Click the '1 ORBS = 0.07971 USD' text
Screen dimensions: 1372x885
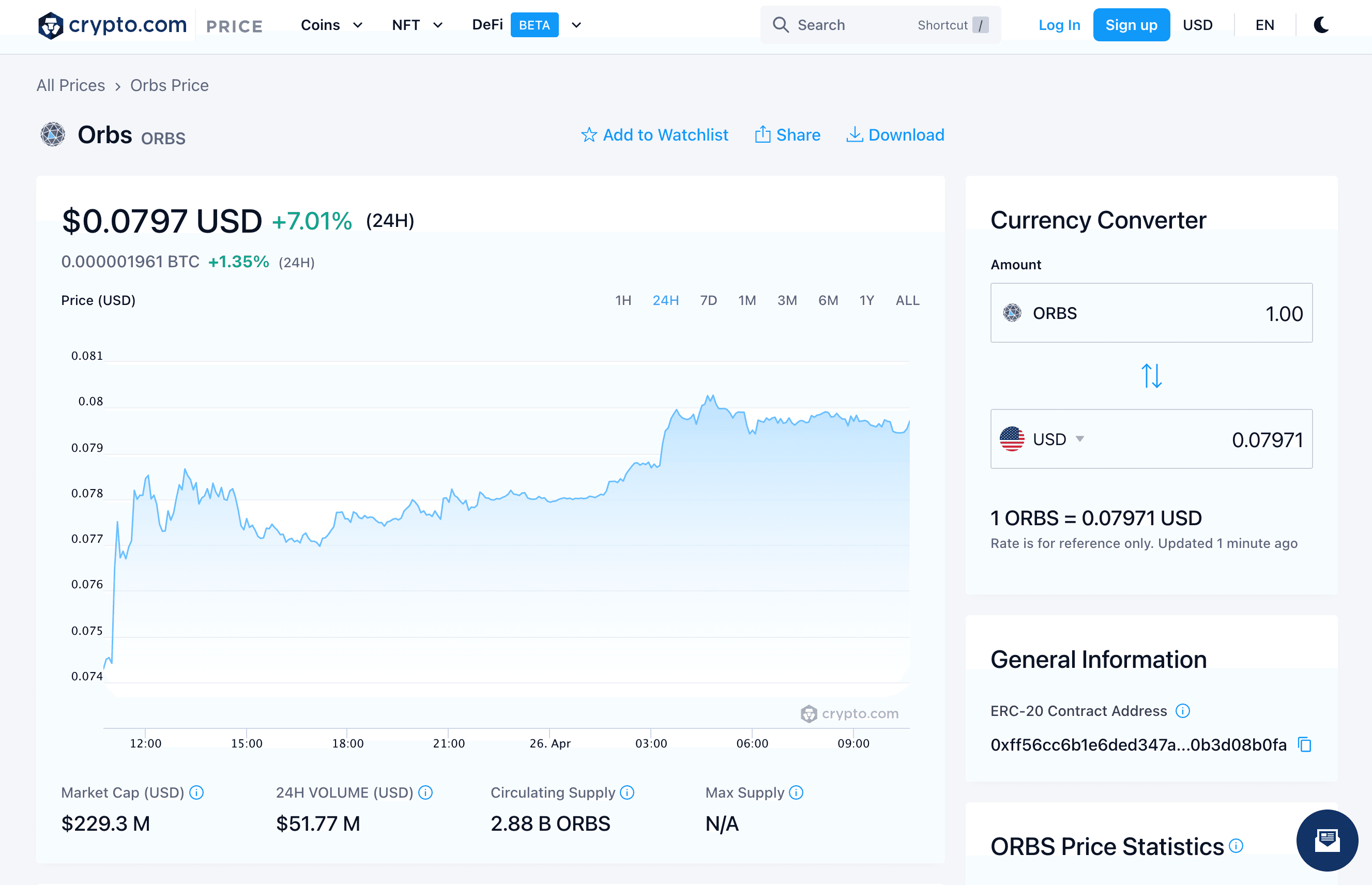tap(1095, 518)
